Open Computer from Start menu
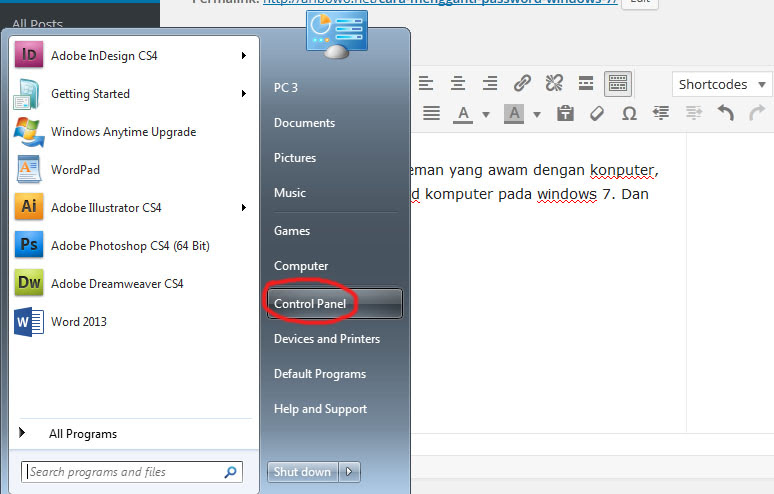This screenshot has height=494, width=774. point(301,266)
